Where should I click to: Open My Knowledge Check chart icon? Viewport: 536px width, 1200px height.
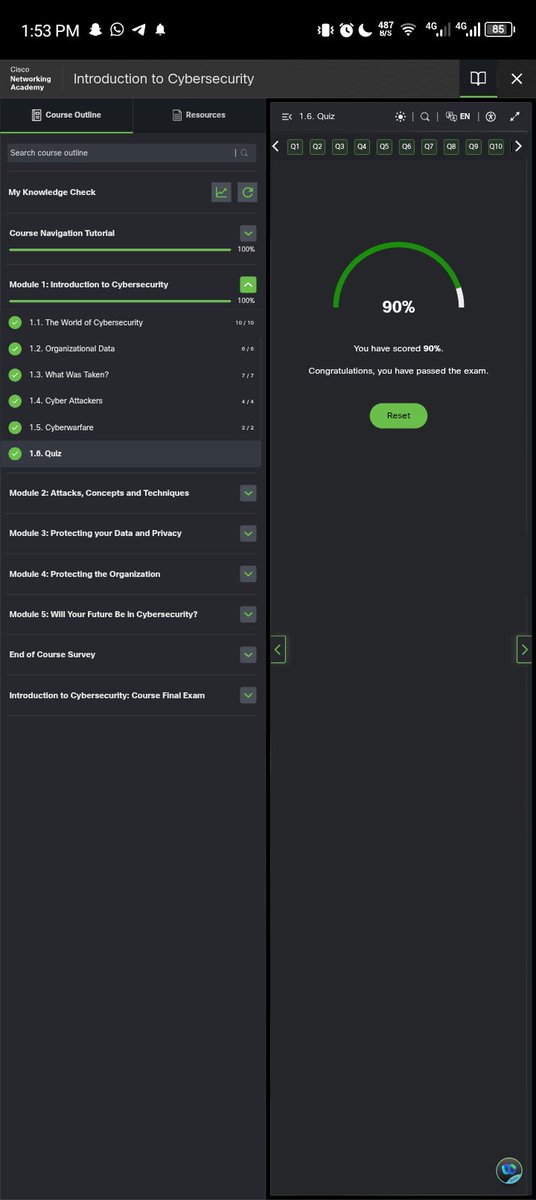[221, 192]
